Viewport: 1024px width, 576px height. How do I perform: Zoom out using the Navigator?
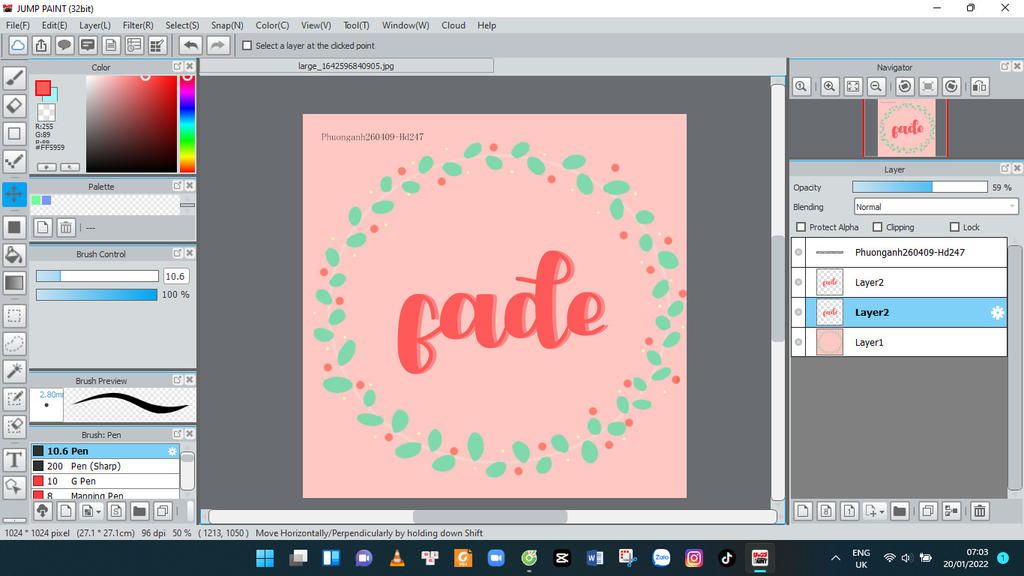[876, 86]
